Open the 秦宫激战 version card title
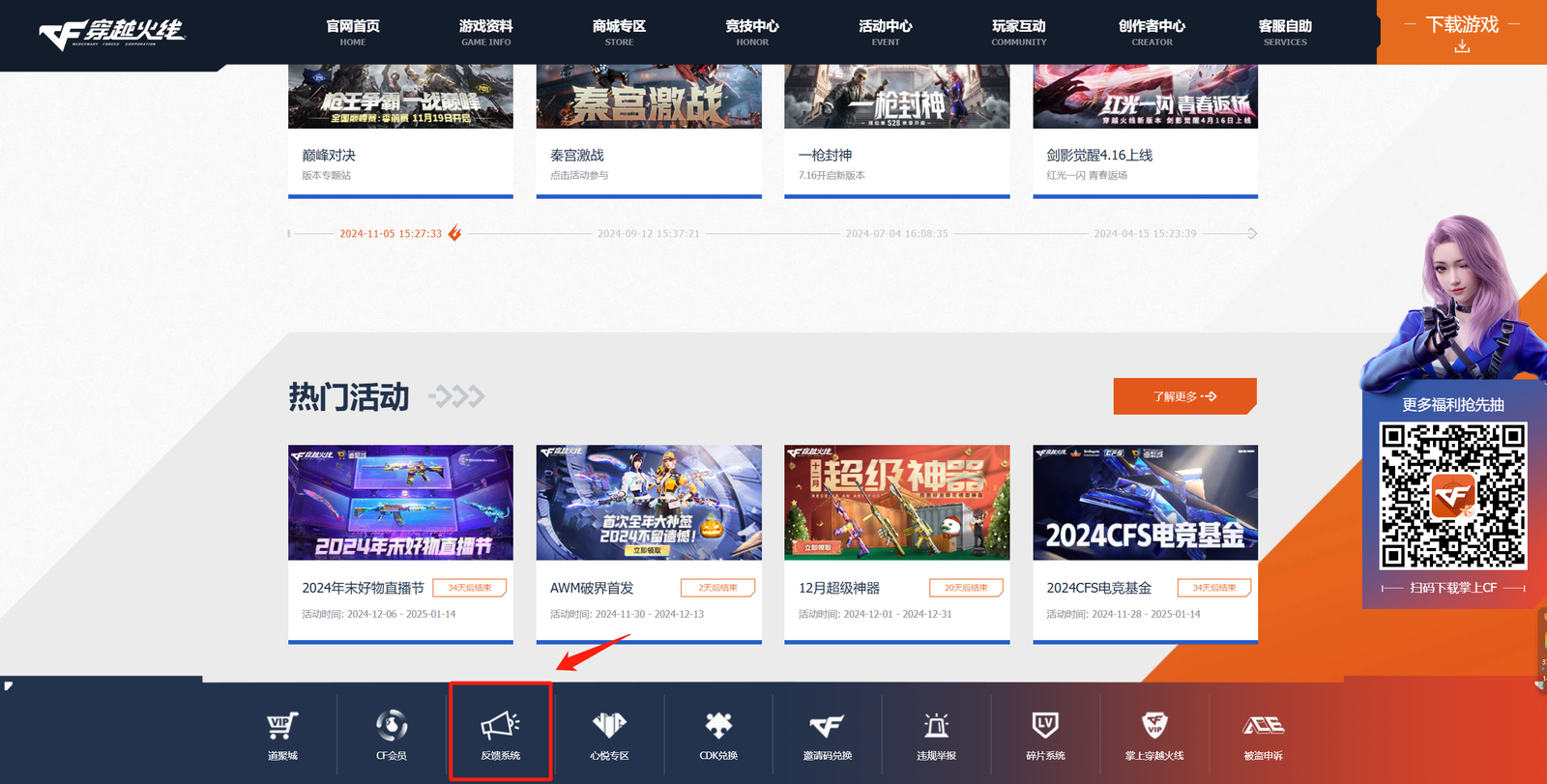The height and width of the screenshot is (784, 1547). click(x=577, y=155)
